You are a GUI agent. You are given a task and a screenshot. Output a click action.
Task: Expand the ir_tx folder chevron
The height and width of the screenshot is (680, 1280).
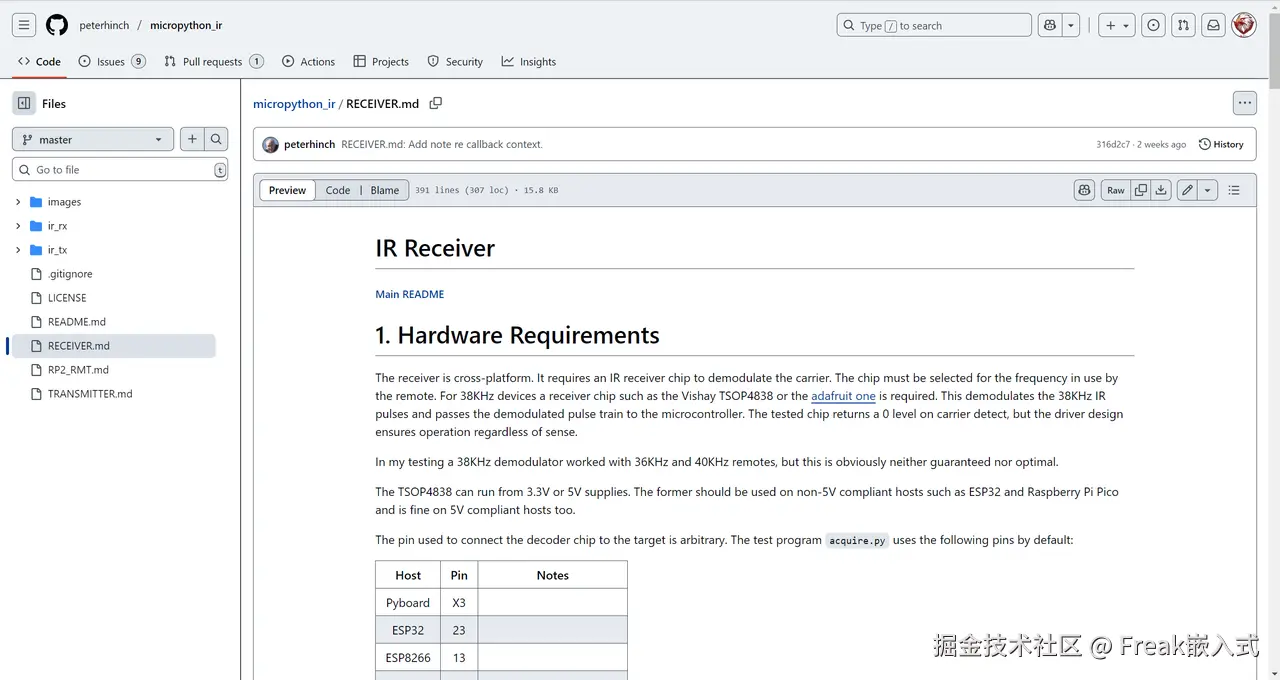(x=18, y=250)
